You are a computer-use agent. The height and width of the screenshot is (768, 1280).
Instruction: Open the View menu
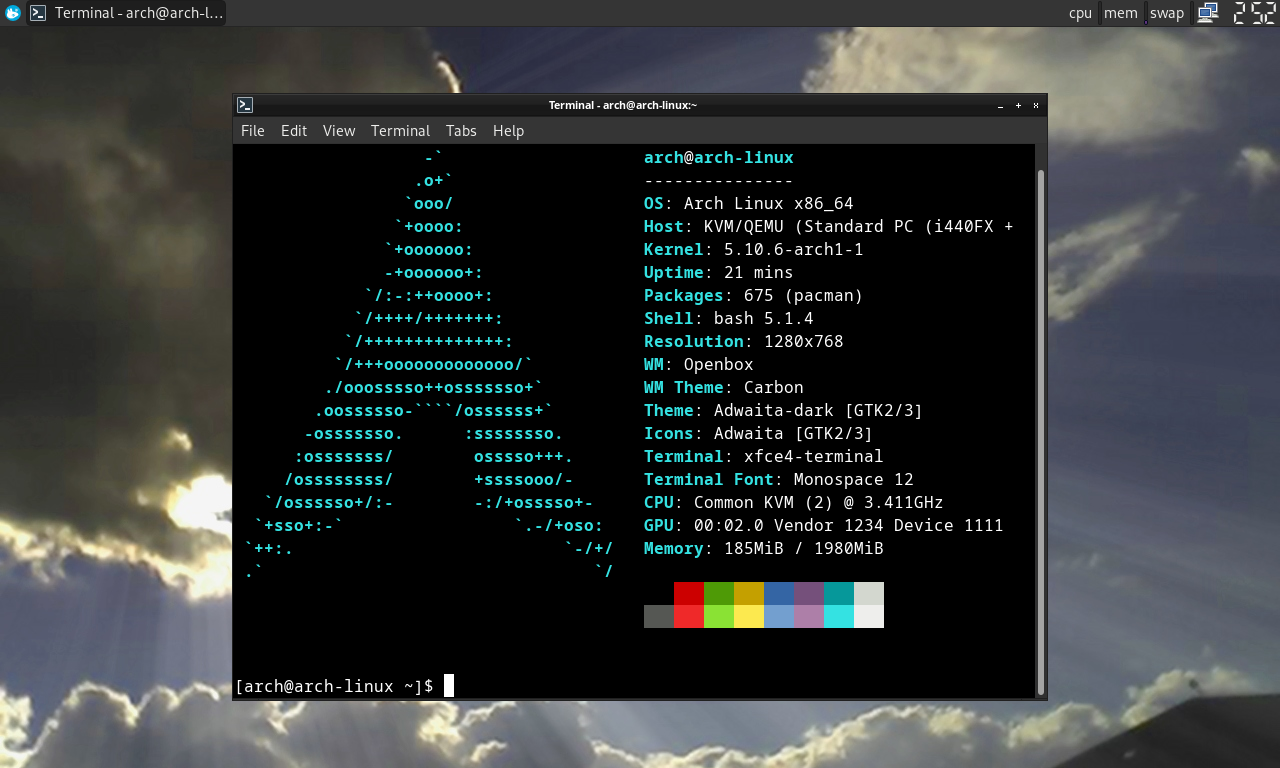pyautogui.click(x=339, y=131)
